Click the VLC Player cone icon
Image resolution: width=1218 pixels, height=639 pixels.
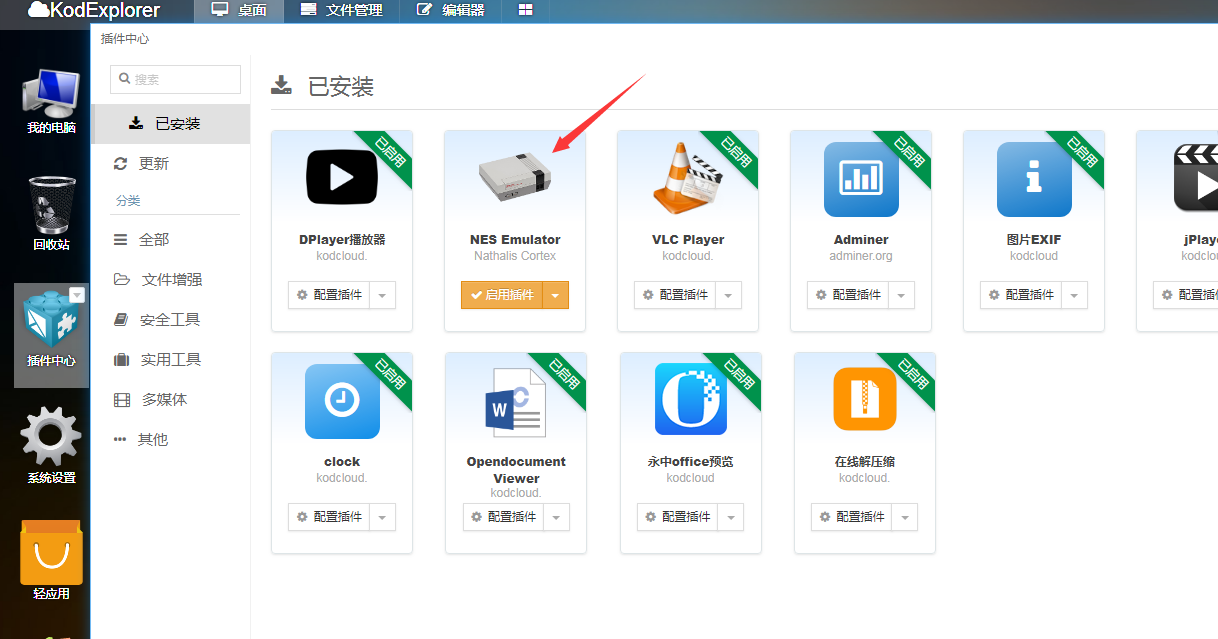pos(687,180)
